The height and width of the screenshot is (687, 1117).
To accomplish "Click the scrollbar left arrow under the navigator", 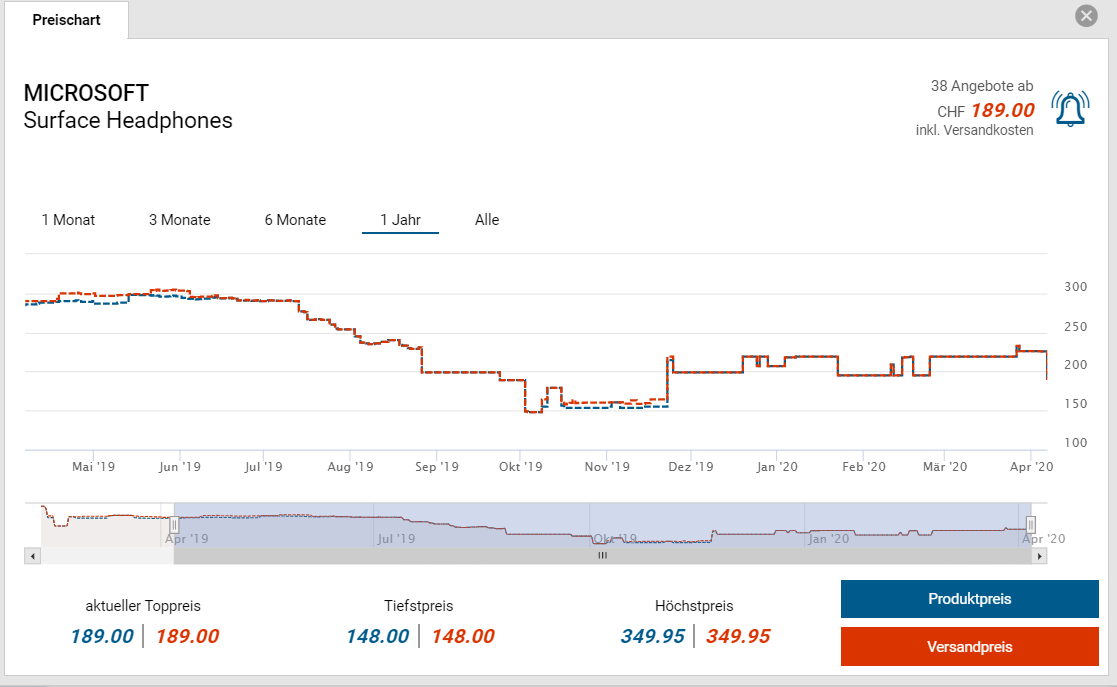I will coord(32,556).
